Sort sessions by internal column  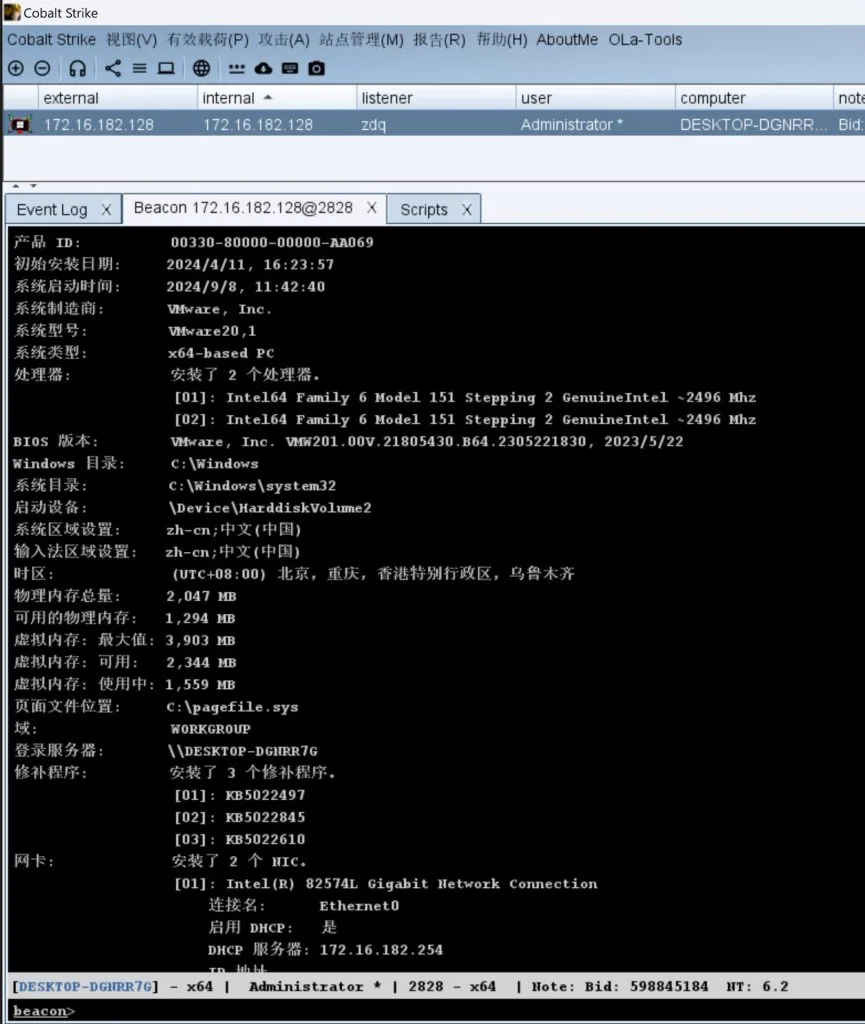pyautogui.click(x=277, y=98)
